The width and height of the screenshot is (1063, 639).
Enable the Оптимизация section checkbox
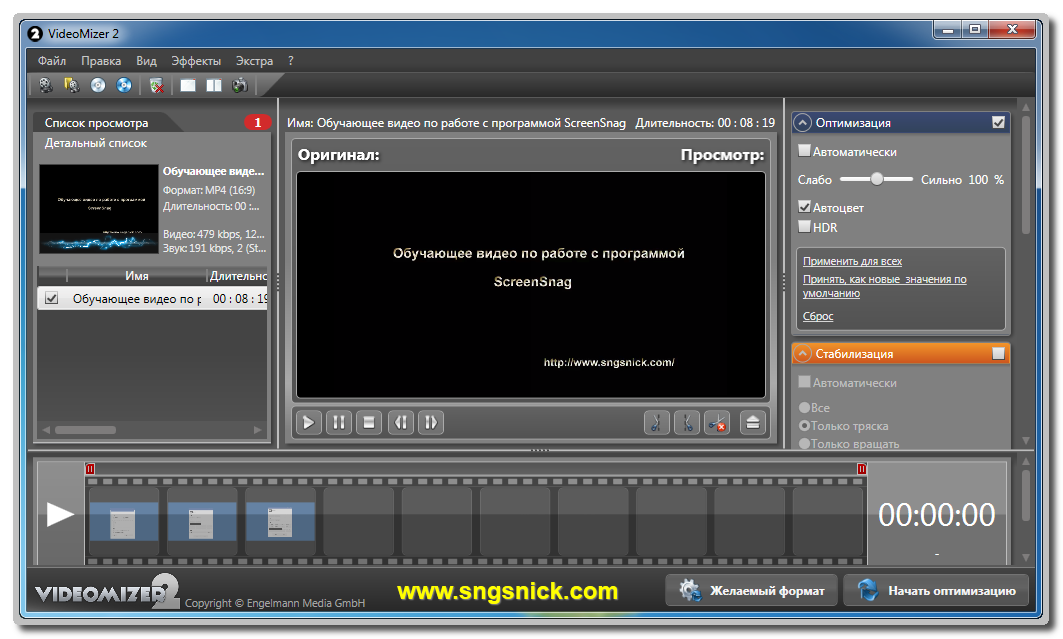coord(998,123)
